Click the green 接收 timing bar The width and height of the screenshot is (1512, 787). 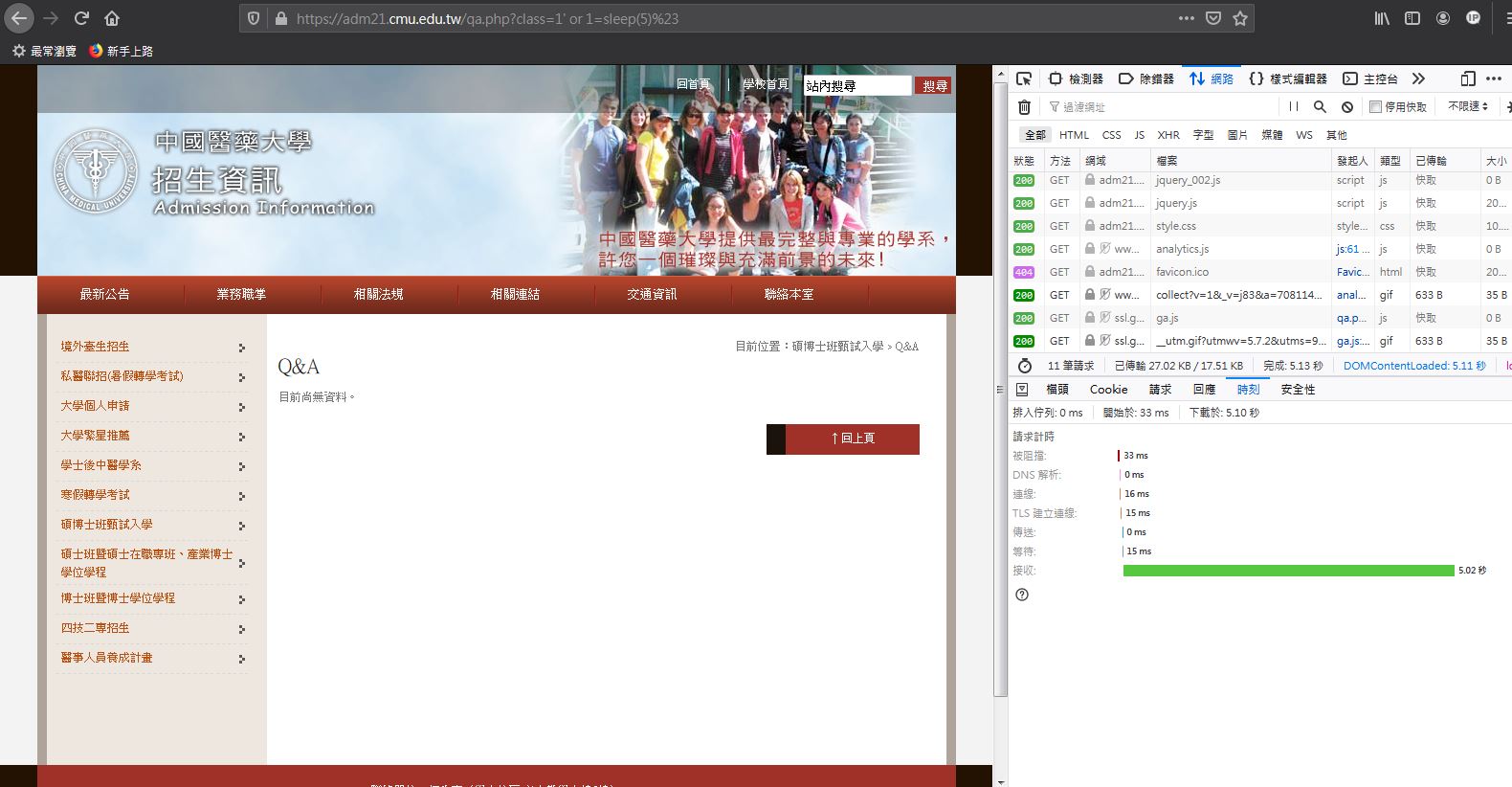[x=1288, y=571]
